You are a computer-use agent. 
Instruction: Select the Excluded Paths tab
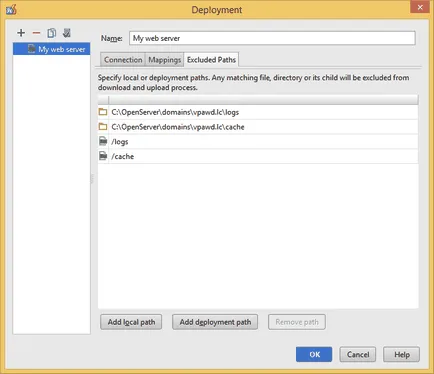[x=211, y=60]
